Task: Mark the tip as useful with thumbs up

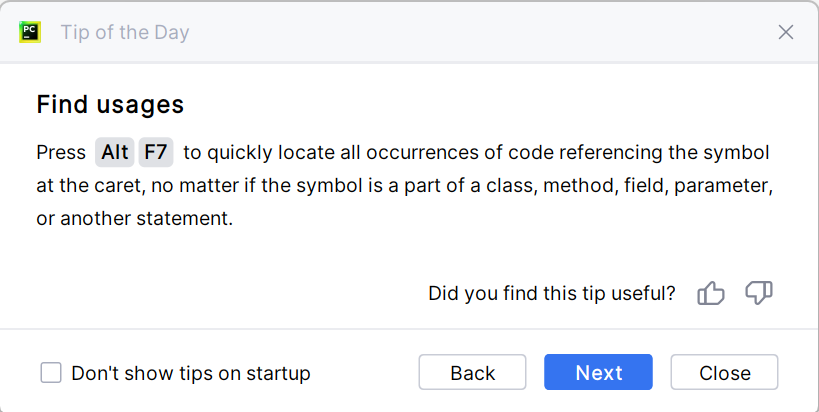Action: click(711, 293)
